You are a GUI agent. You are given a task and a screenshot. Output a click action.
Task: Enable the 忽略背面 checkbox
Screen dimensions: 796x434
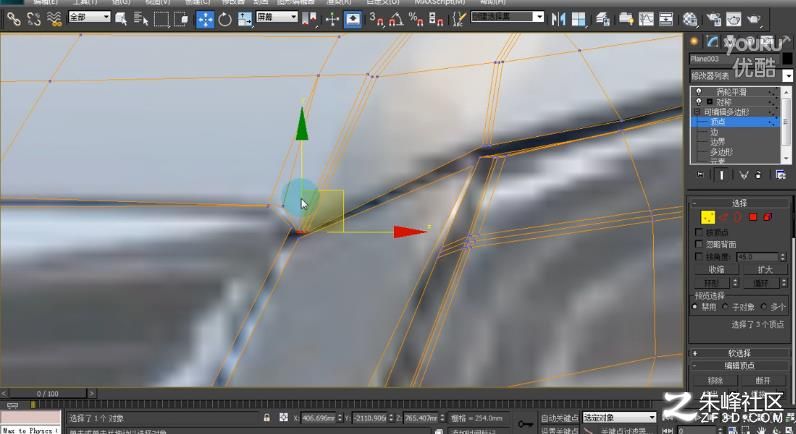[699, 244]
